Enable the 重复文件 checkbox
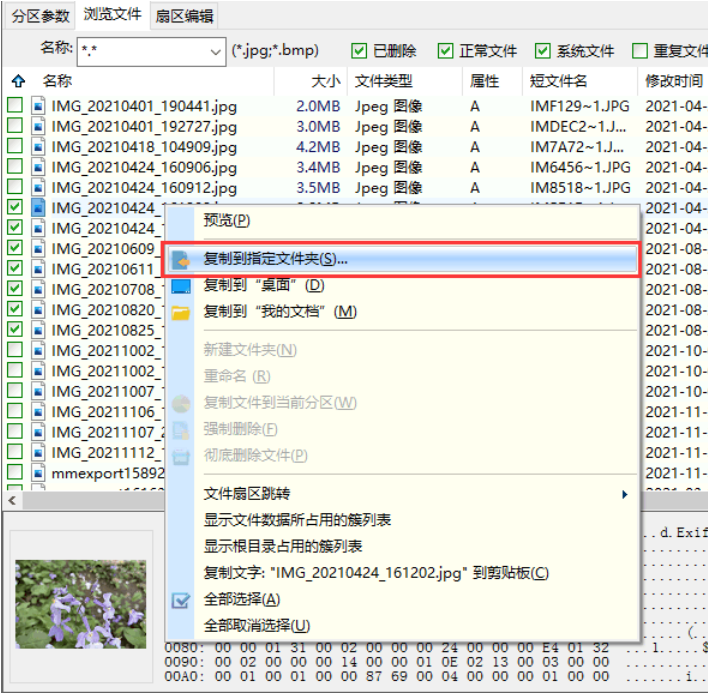Image resolution: width=708 pixels, height=696 pixels. coord(640,51)
